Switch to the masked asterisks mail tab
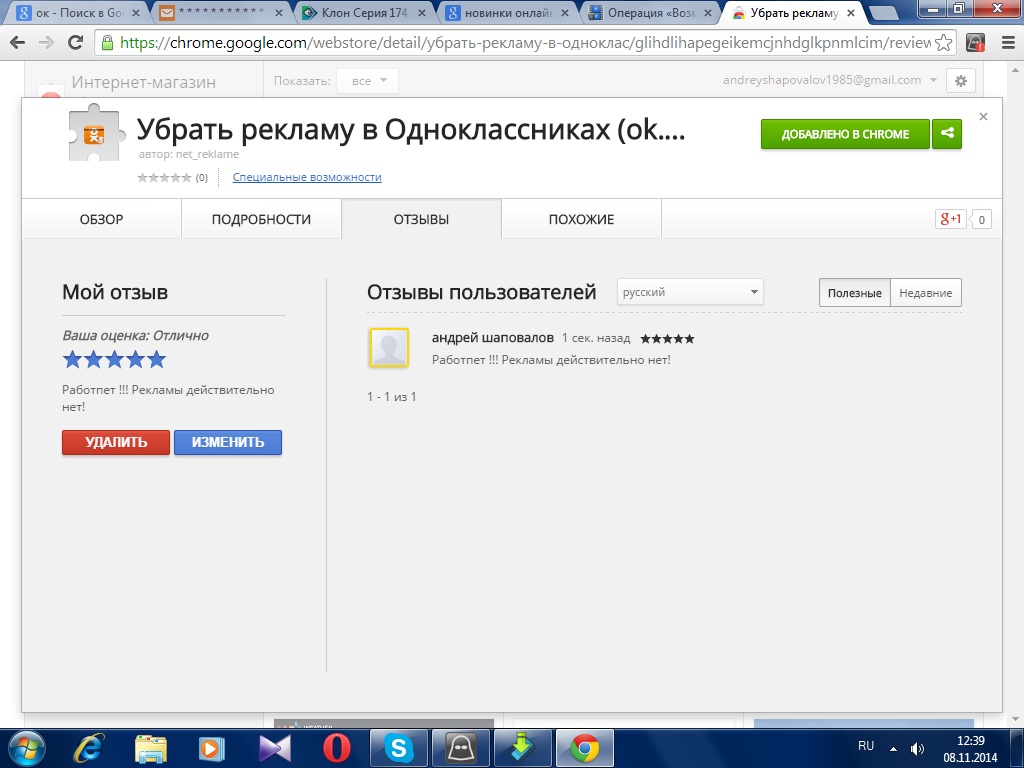The width and height of the screenshot is (1024, 768). [221, 12]
